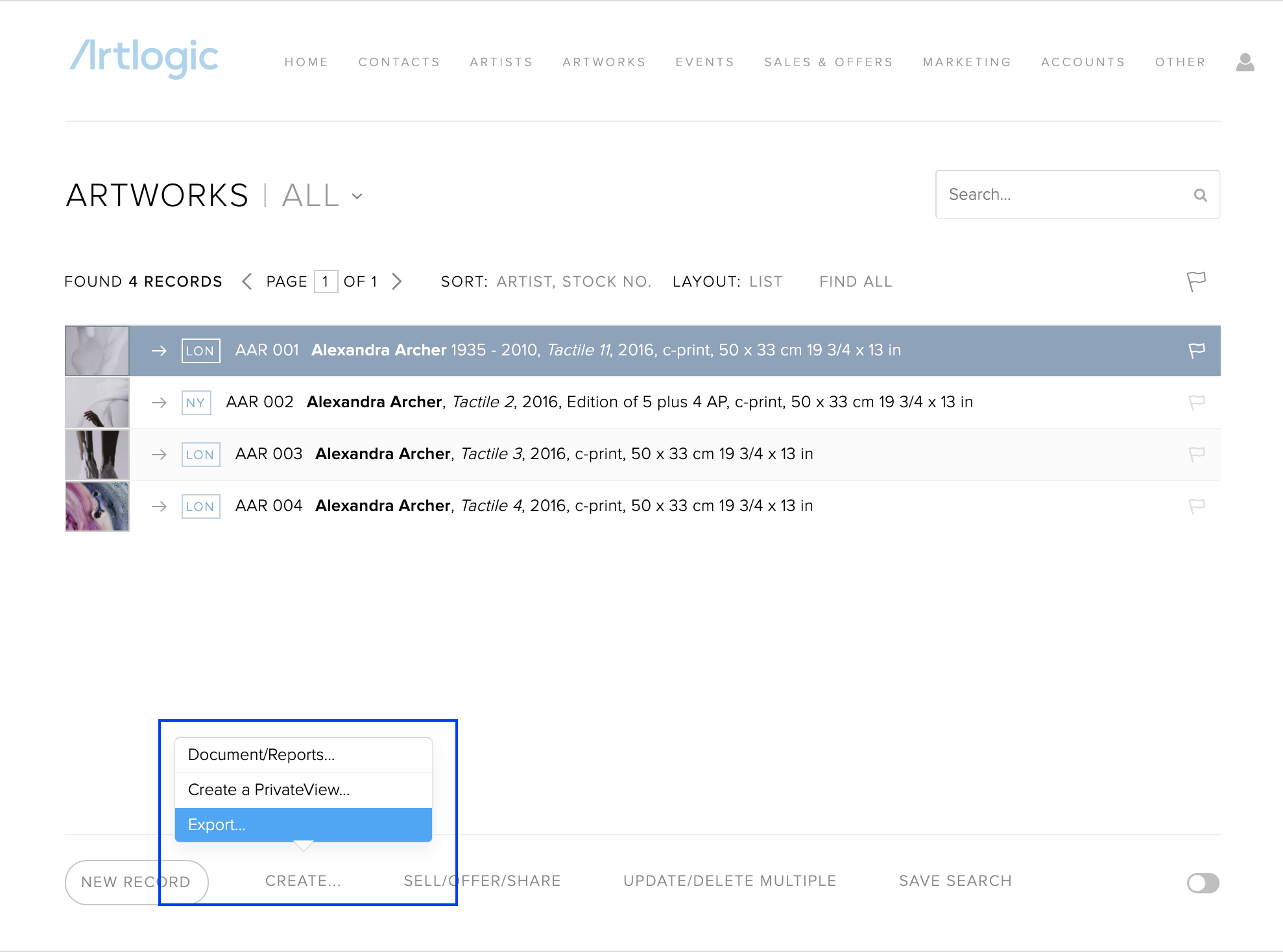Image resolution: width=1283 pixels, height=952 pixels.
Task: Open the user account profile icon
Action: click(x=1245, y=62)
